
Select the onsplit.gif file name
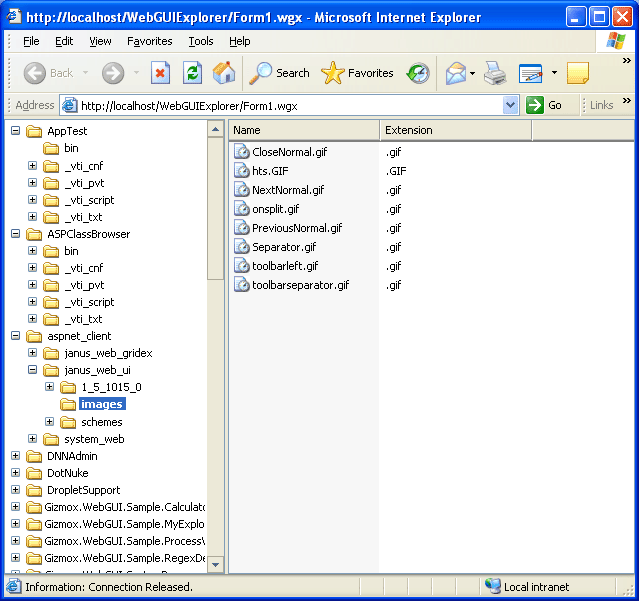[275, 209]
